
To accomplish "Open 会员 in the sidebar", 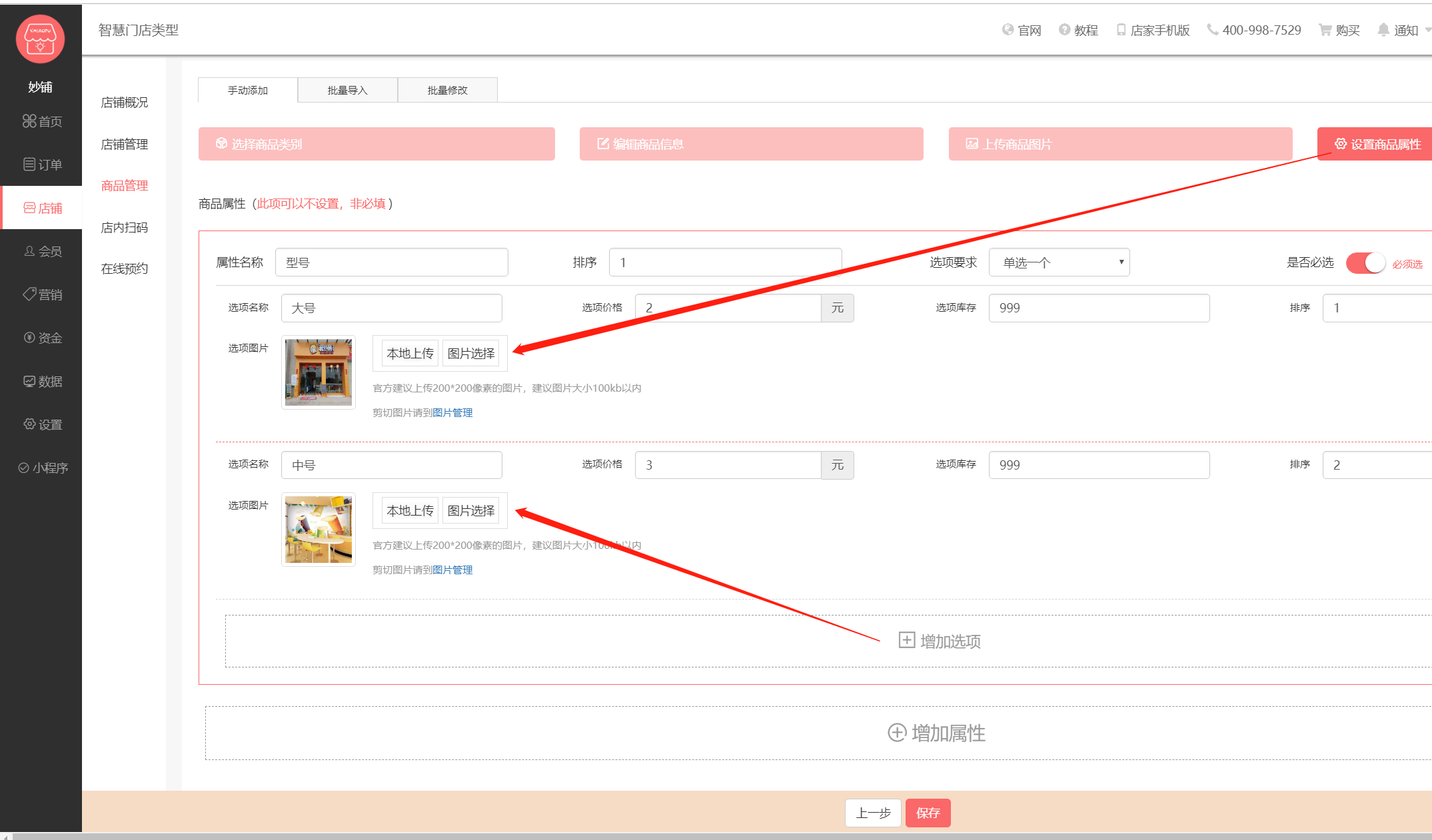I will (41, 251).
